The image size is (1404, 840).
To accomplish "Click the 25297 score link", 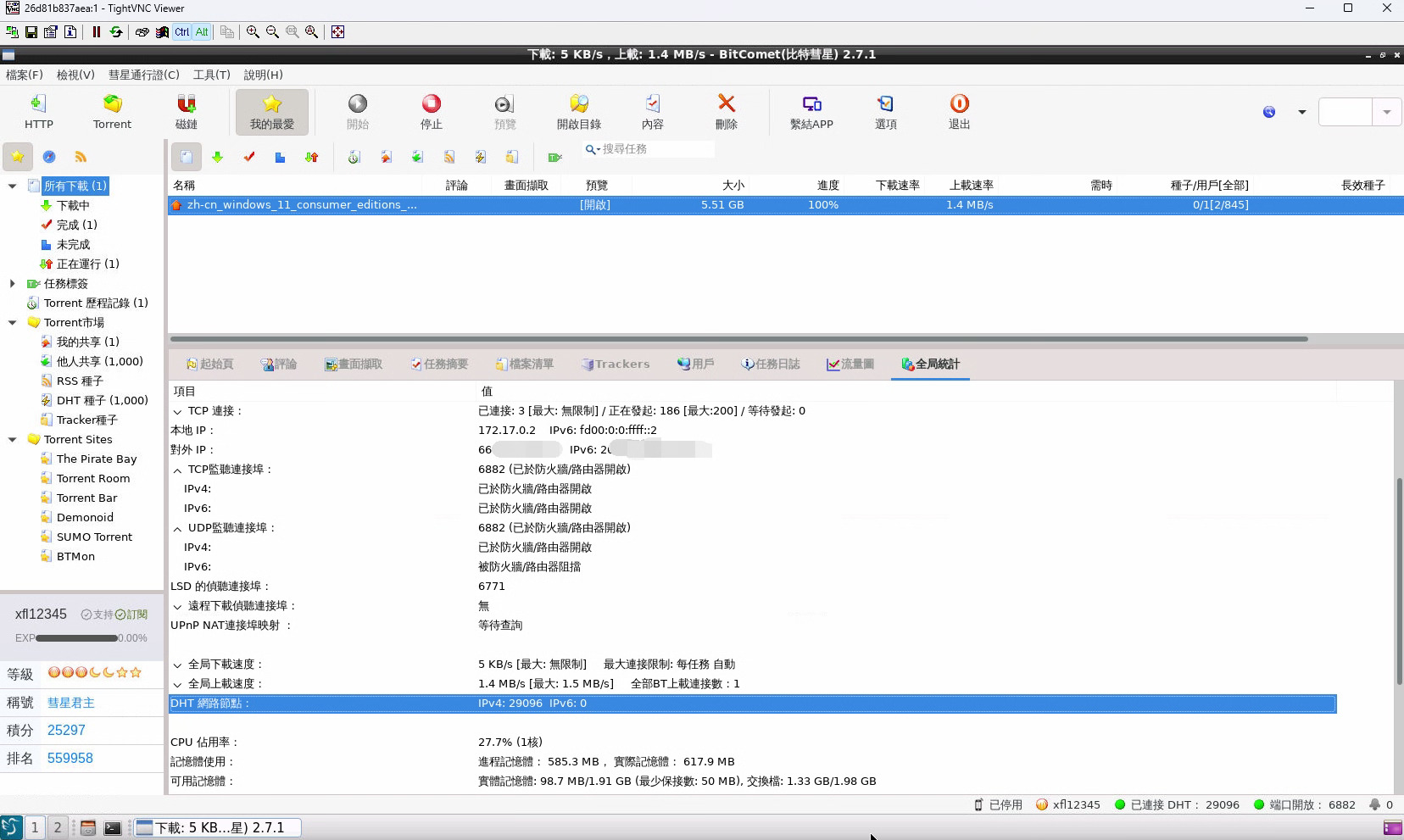I will (66, 730).
